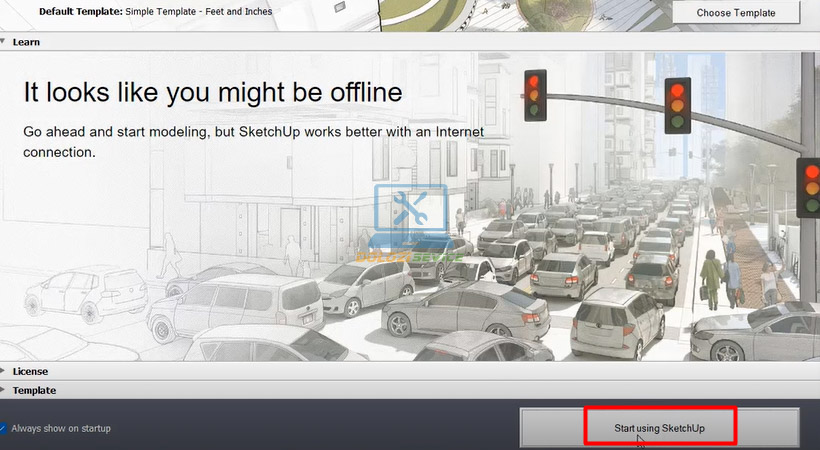This screenshot has width=820, height=450.
Task: Expand the Template section arrow
Action: coord(4,390)
